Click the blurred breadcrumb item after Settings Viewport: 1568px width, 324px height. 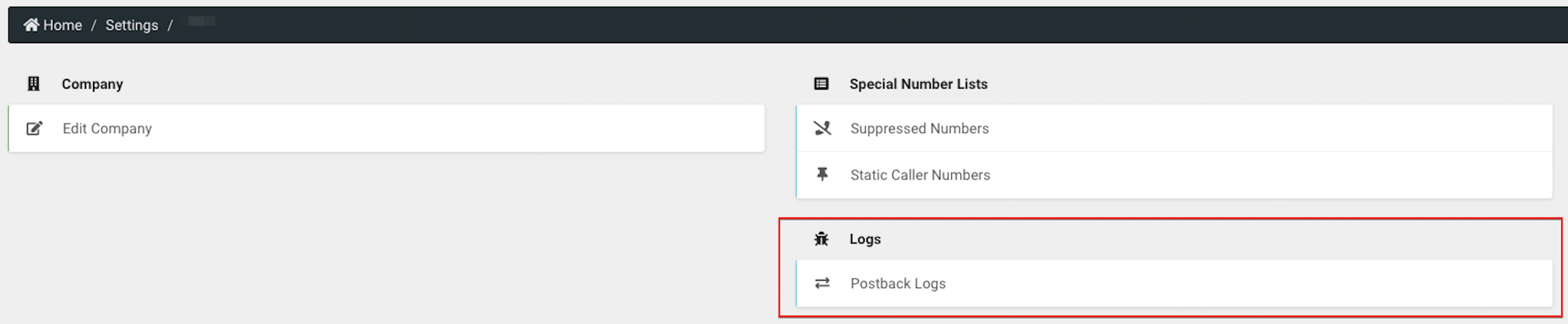pos(201,22)
